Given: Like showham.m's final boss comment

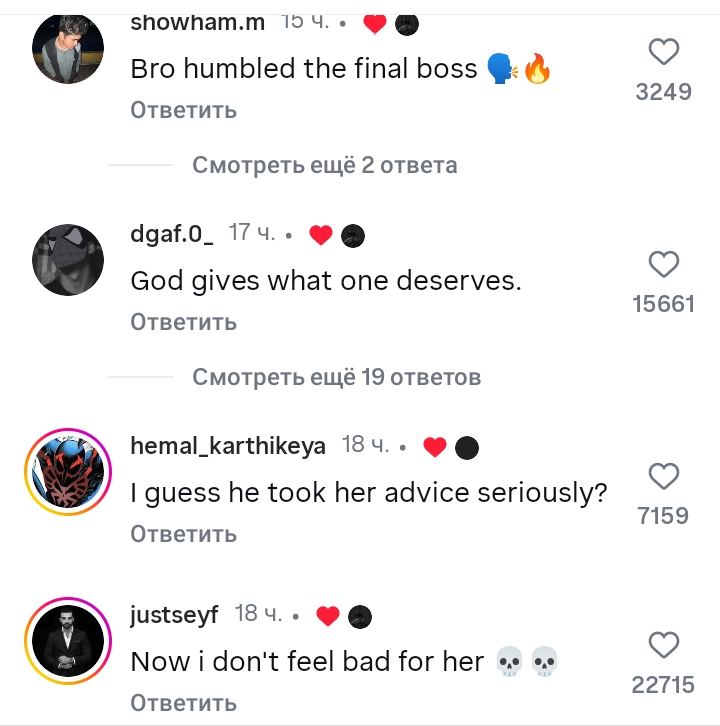Looking at the screenshot, I should point(664,51).
